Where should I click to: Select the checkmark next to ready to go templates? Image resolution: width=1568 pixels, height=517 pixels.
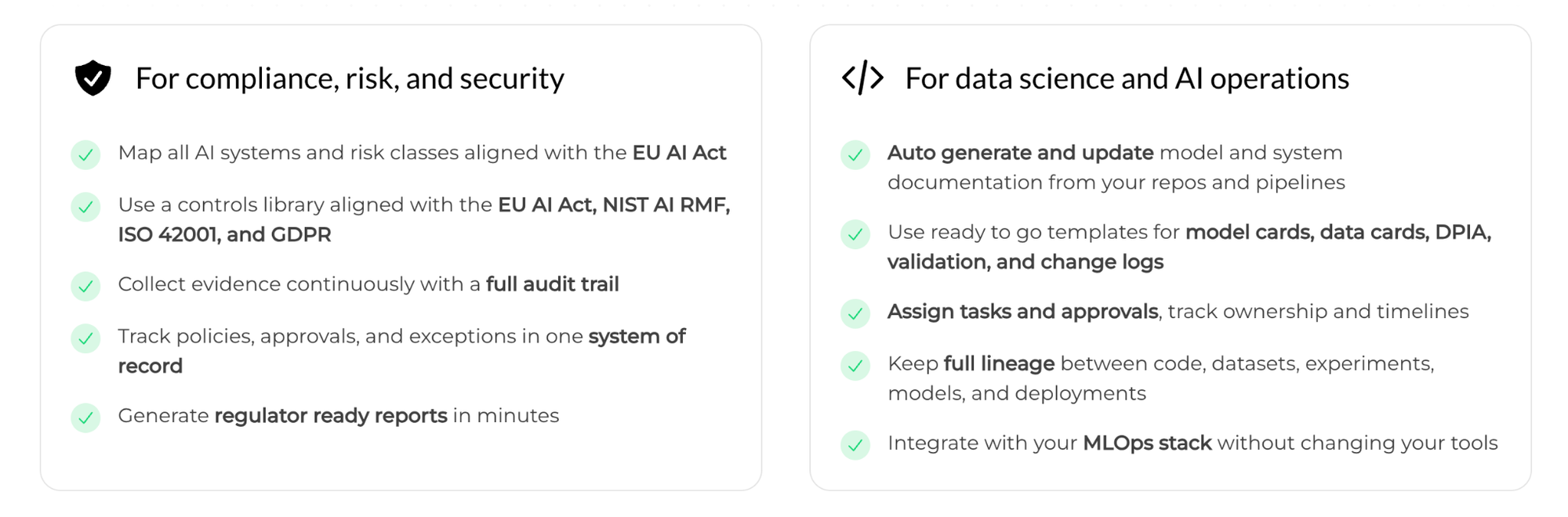[855, 234]
